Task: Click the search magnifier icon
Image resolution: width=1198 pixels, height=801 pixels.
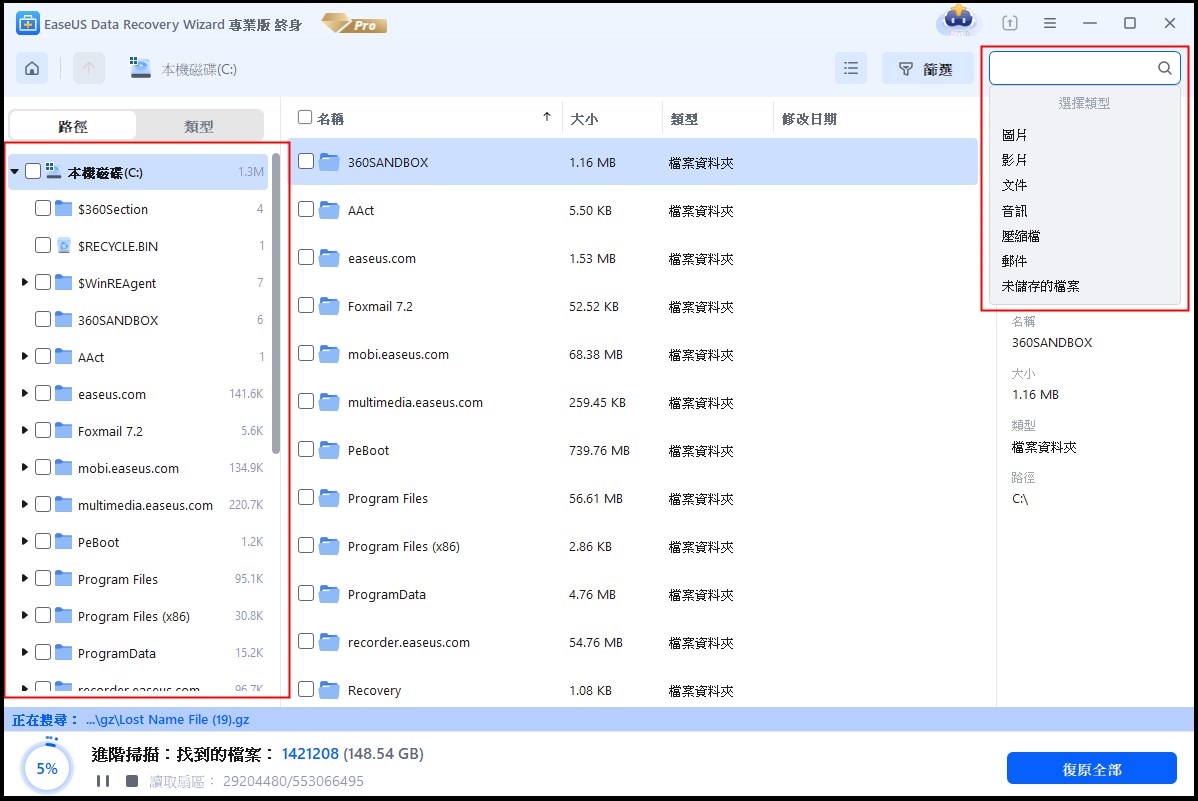Action: [x=1164, y=68]
